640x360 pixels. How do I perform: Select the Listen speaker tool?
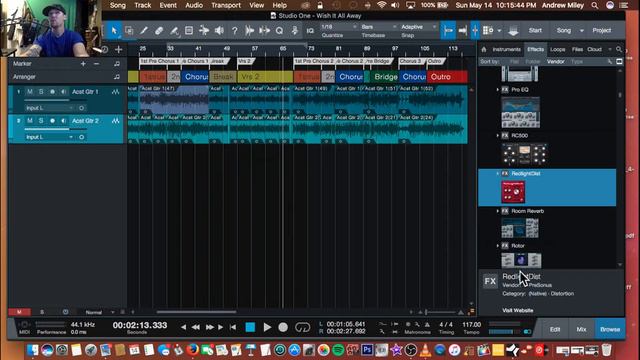[219, 31]
